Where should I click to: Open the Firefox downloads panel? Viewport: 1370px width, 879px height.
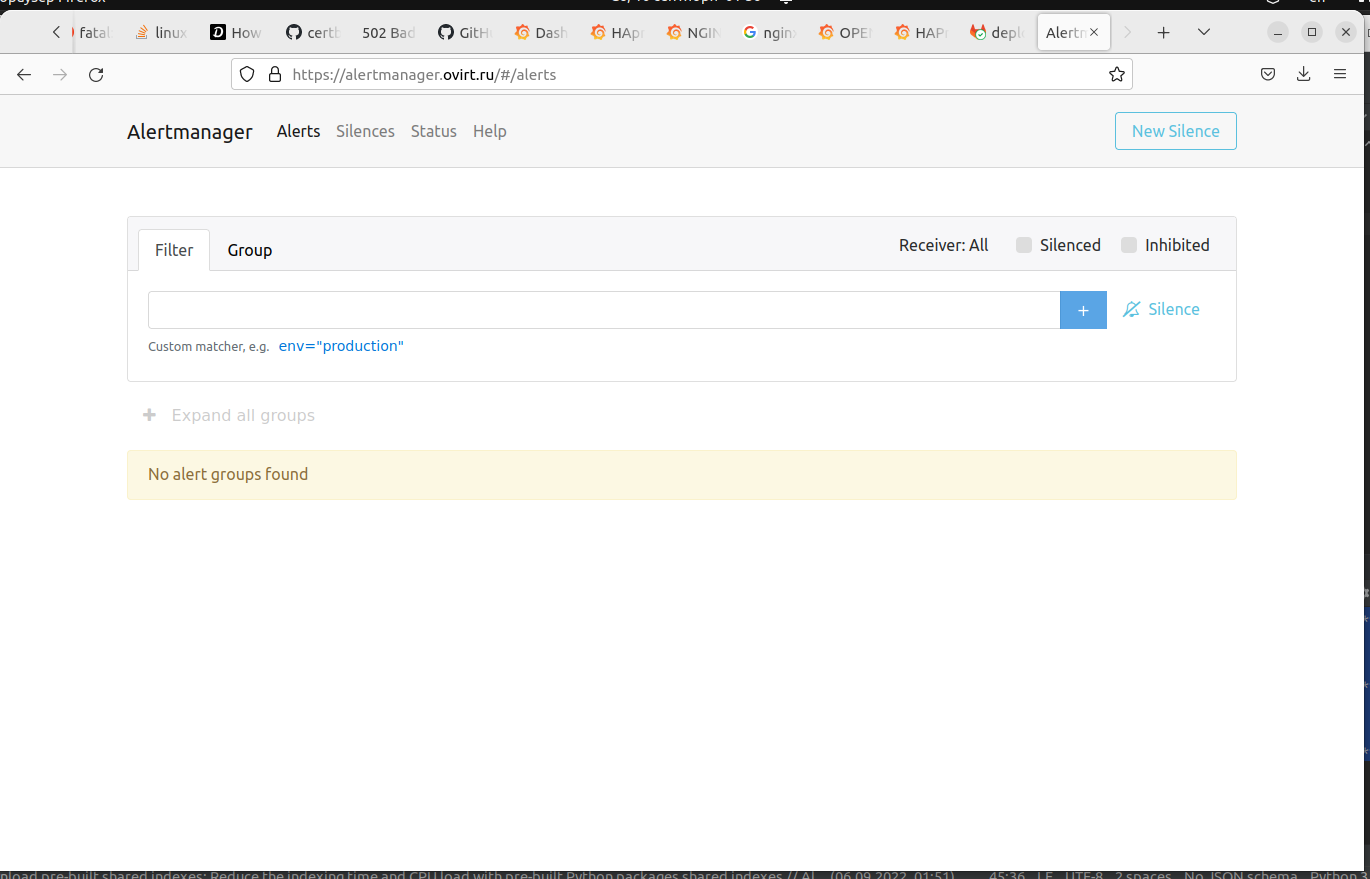pos(1303,74)
